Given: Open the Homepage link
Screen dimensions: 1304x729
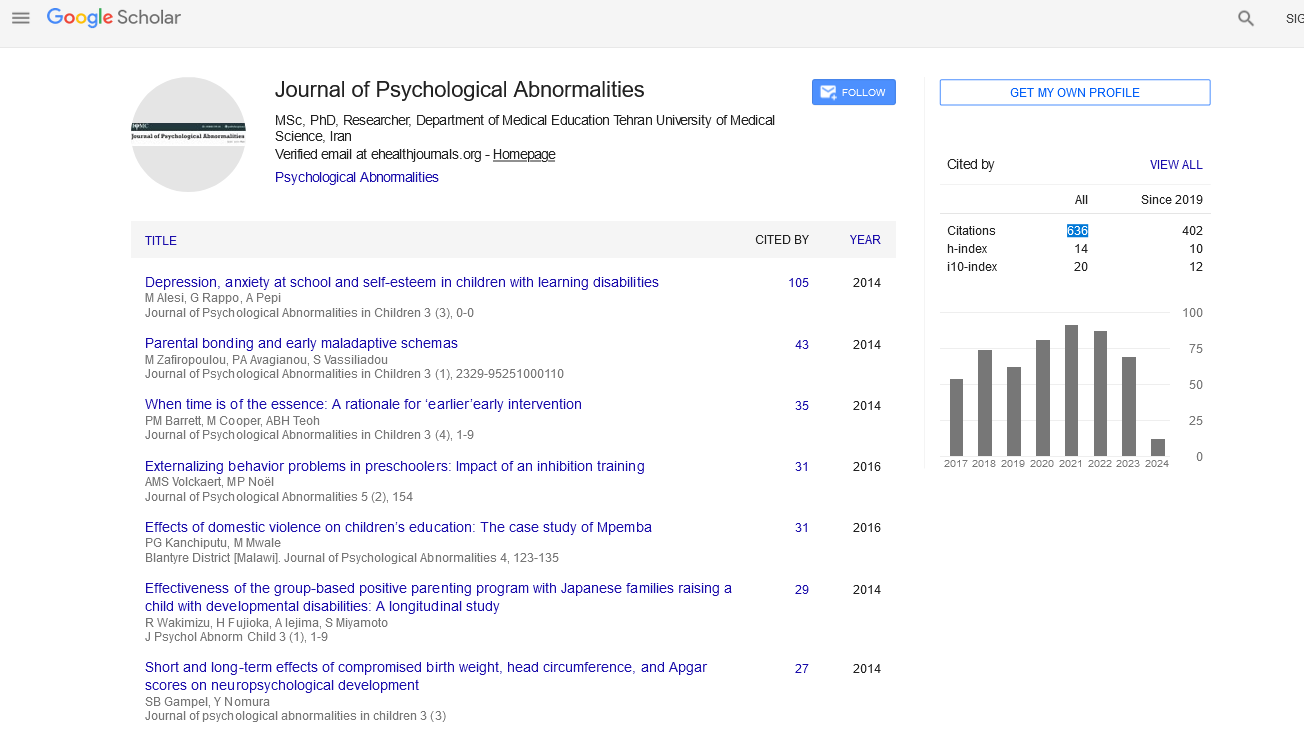Looking at the screenshot, I should point(524,154).
